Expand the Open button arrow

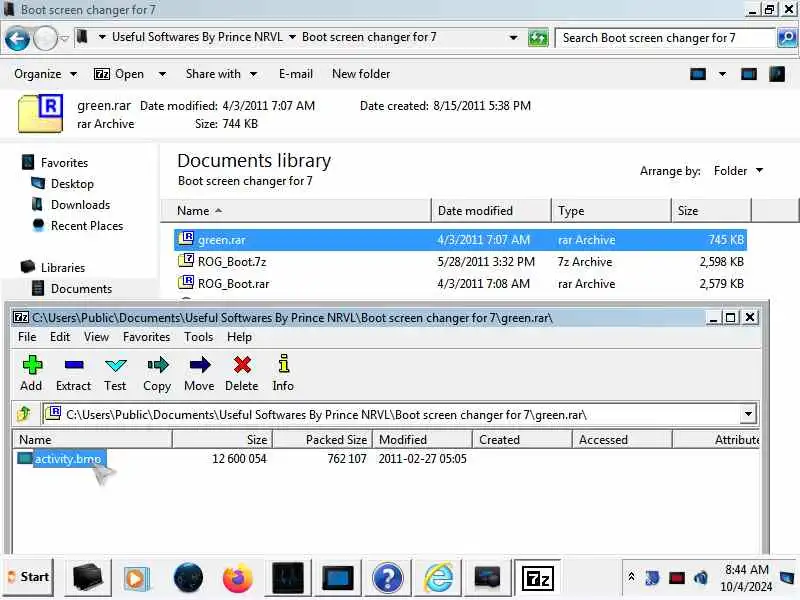[x=162, y=74]
